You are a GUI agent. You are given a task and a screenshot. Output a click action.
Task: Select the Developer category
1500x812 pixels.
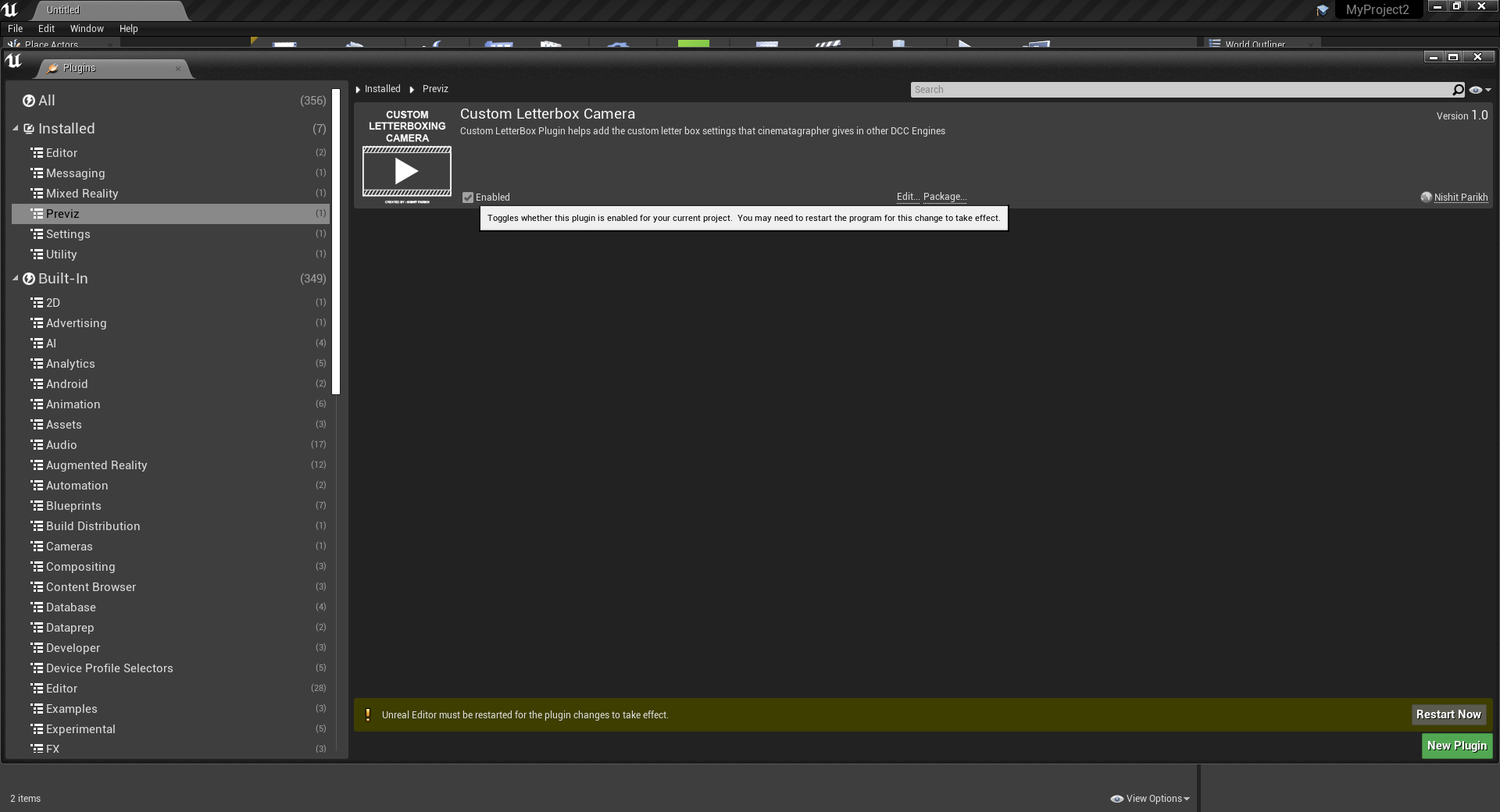click(170, 648)
